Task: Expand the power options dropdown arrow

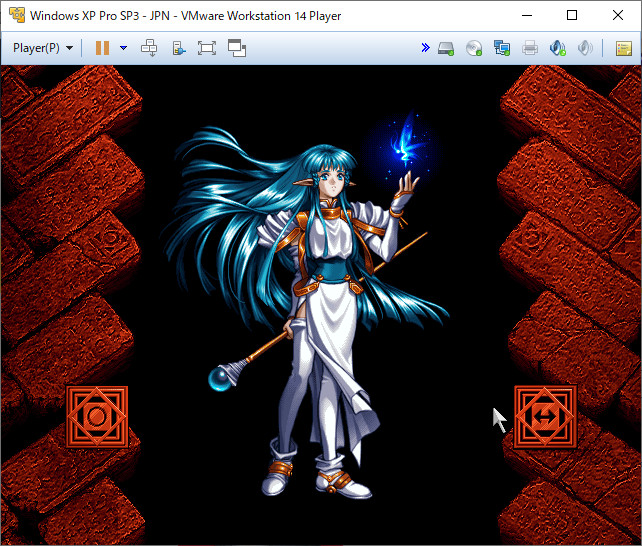Action: (x=123, y=48)
